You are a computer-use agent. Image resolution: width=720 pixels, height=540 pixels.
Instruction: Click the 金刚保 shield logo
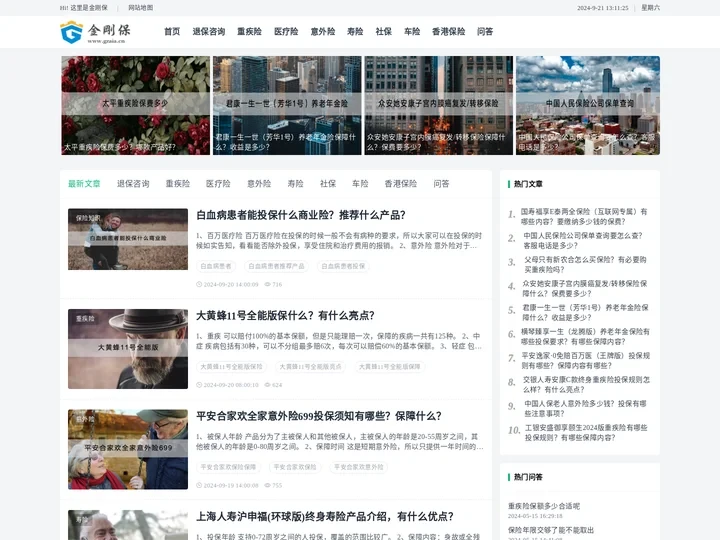point(72,32)
